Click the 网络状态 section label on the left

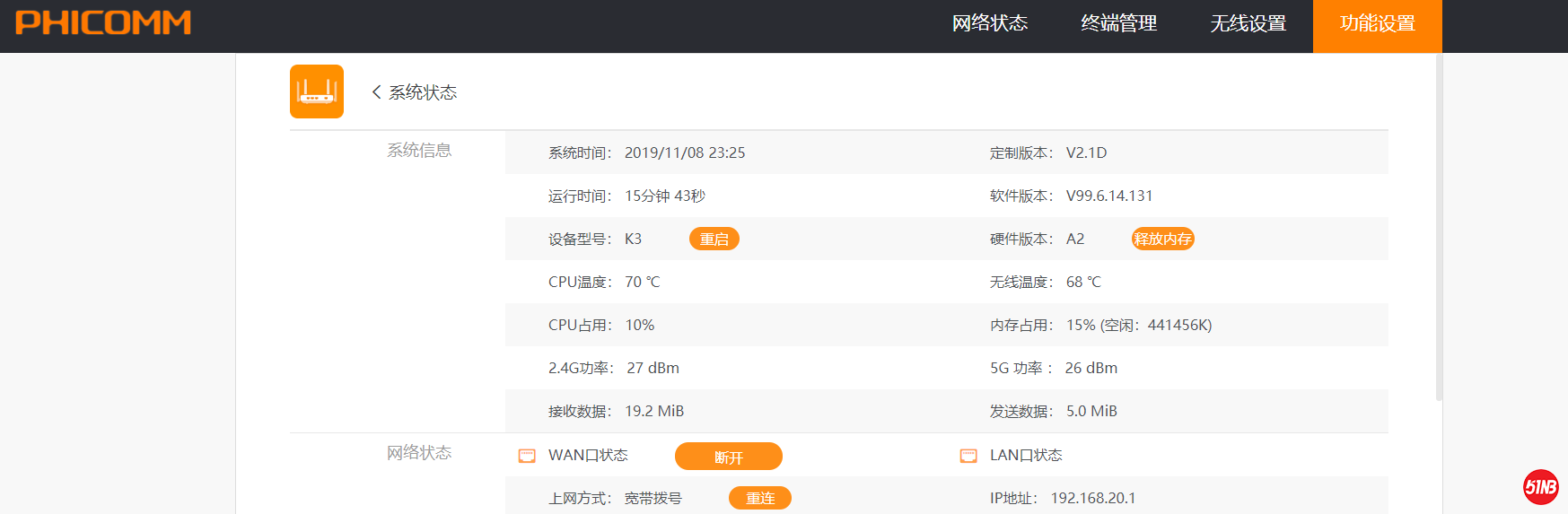[x=419, y=453]
